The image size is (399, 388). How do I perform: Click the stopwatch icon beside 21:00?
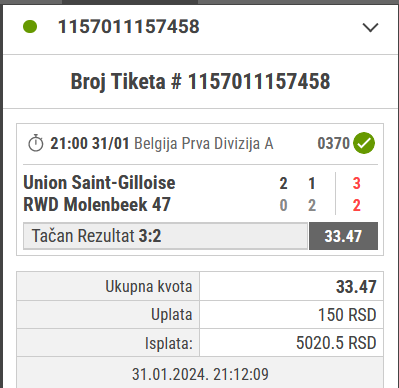point(36,143)
